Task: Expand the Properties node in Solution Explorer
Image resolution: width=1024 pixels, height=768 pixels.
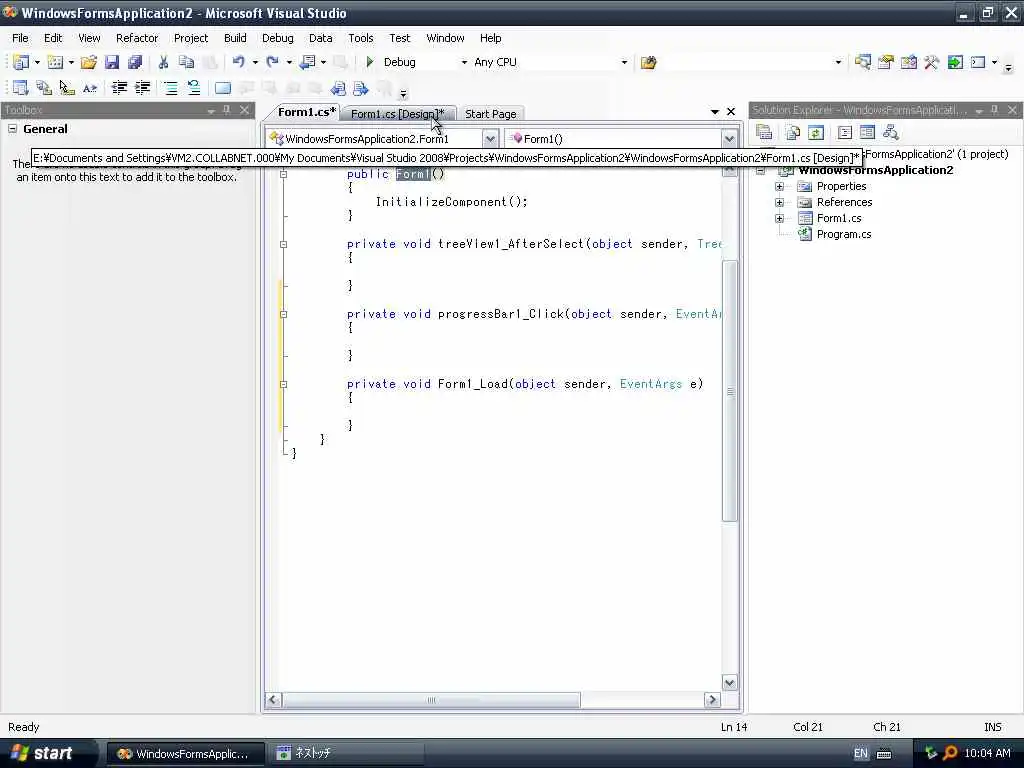Action: click(x=779, y=186)
